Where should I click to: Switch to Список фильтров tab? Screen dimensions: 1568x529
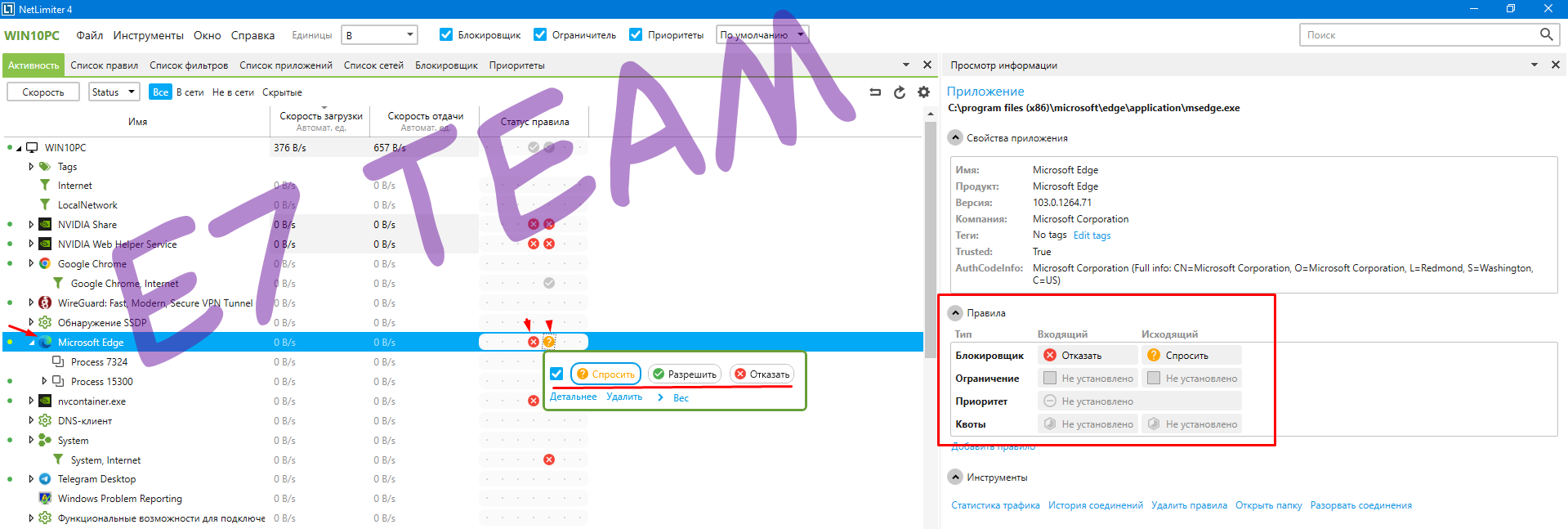click(x=189, y=65)
